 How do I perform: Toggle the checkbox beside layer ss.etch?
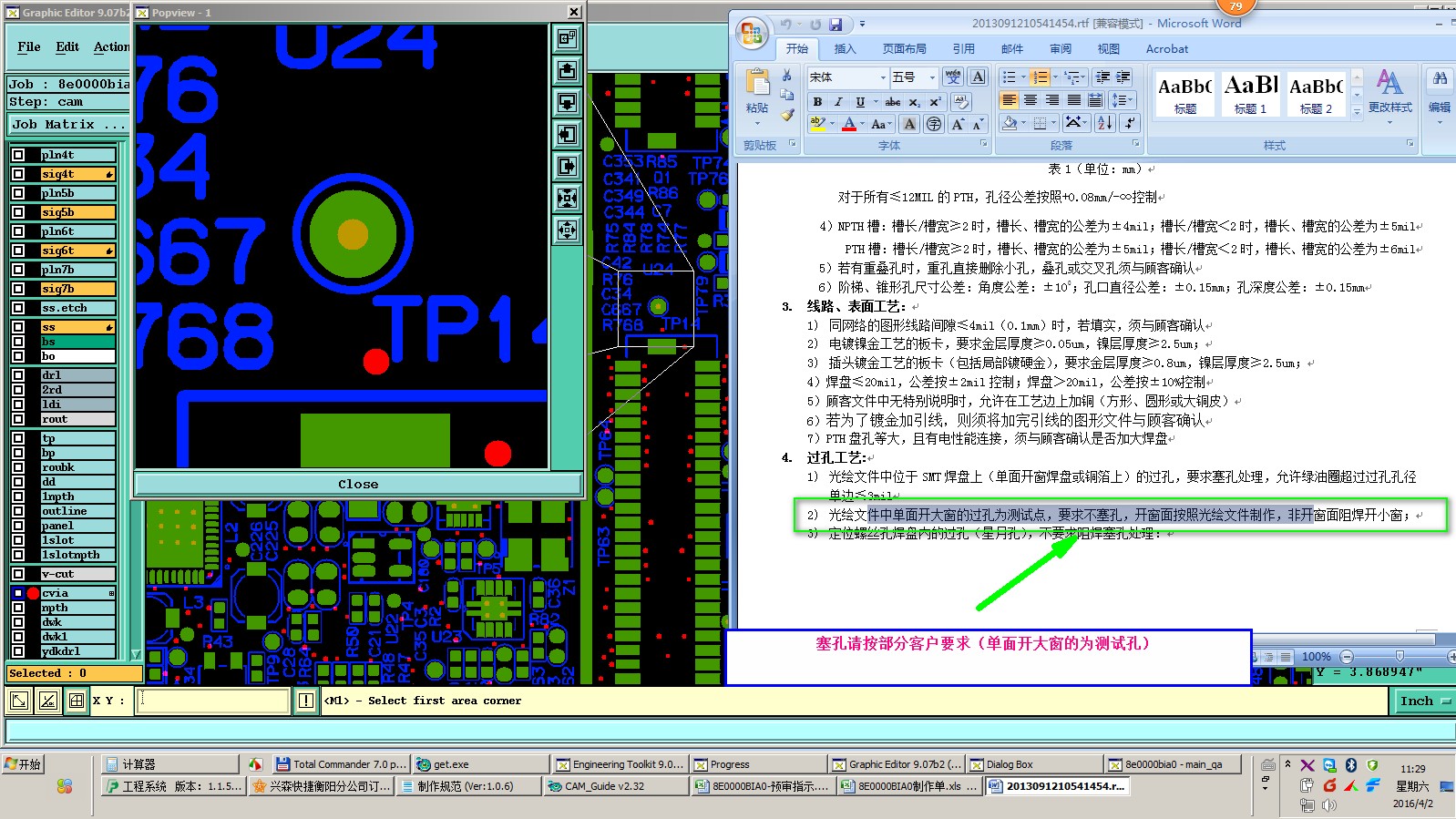18,308
